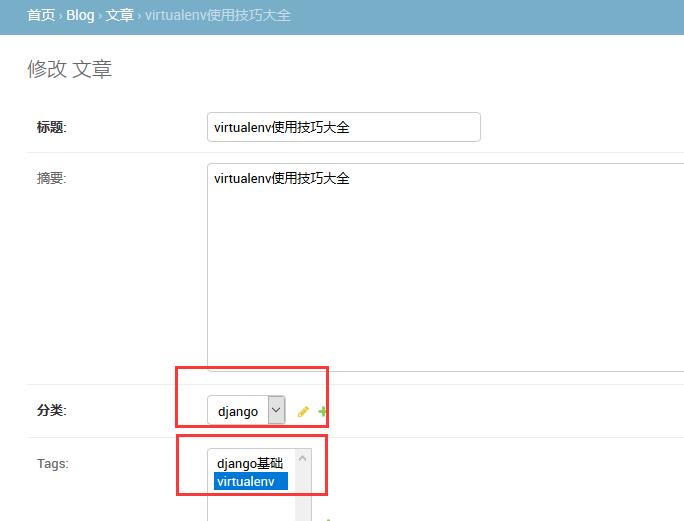Open the 分类 category dropdown showing django

pyautogui.click(x=246, y=410)
